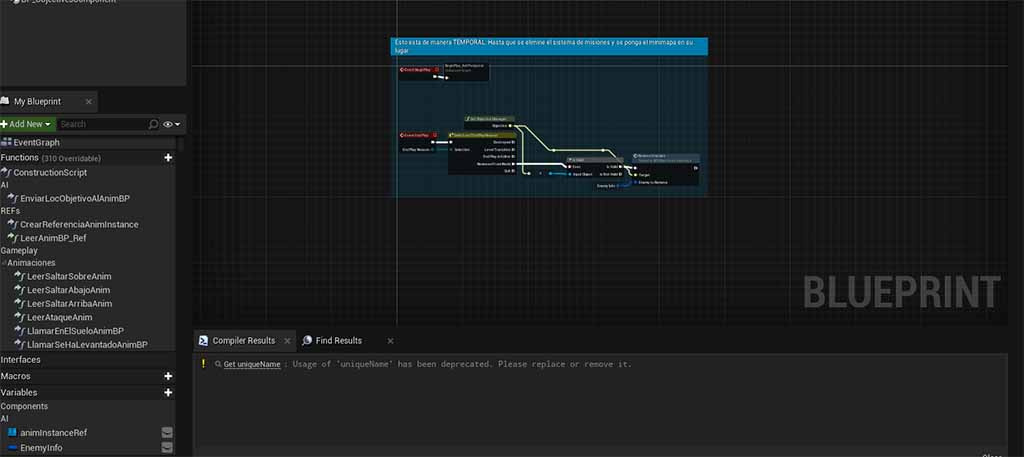Click the deprecated uniqueName warning message

[x=462, y=364]
